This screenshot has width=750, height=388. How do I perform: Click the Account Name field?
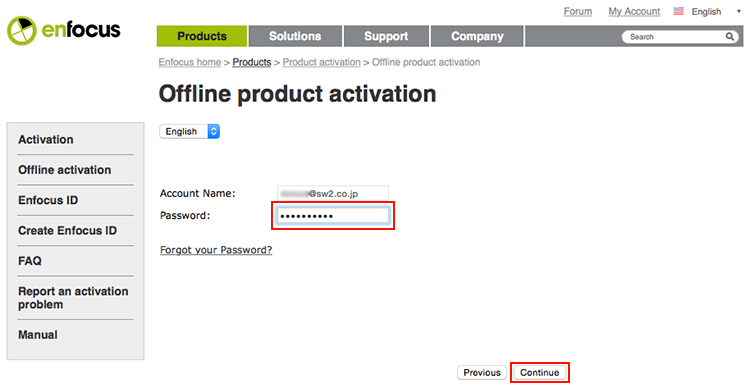(x=333, y=194)
